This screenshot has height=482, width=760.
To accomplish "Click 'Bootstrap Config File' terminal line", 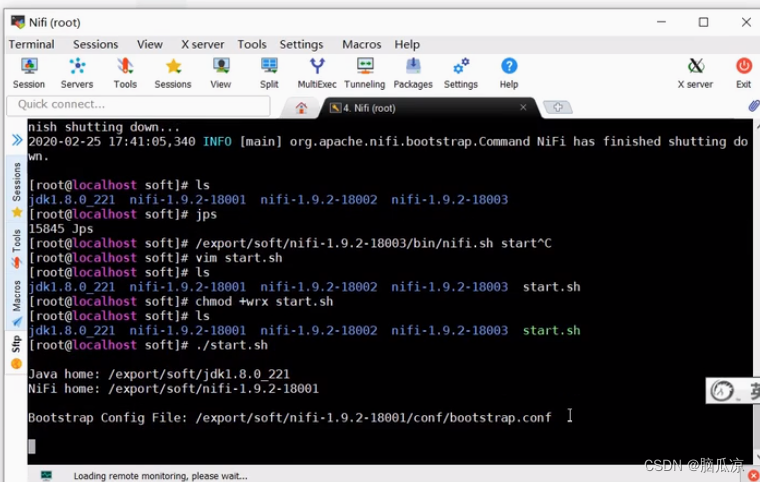I will (x=290, y=418).
